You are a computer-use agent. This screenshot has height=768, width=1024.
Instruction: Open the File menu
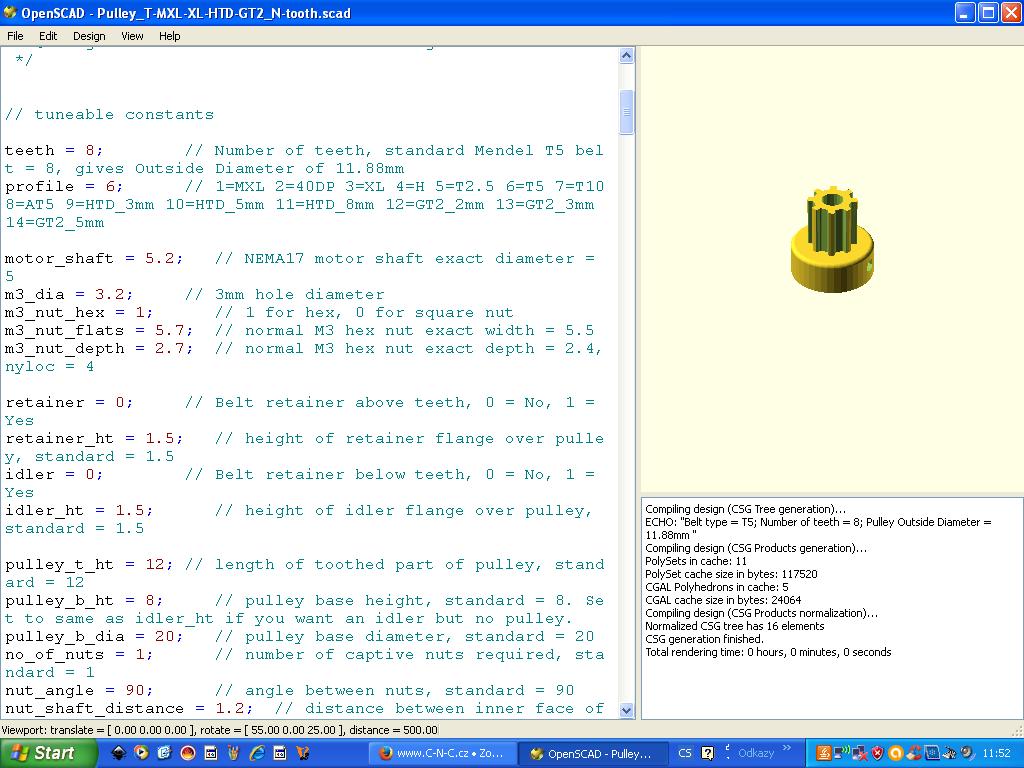tap(15, 36)
